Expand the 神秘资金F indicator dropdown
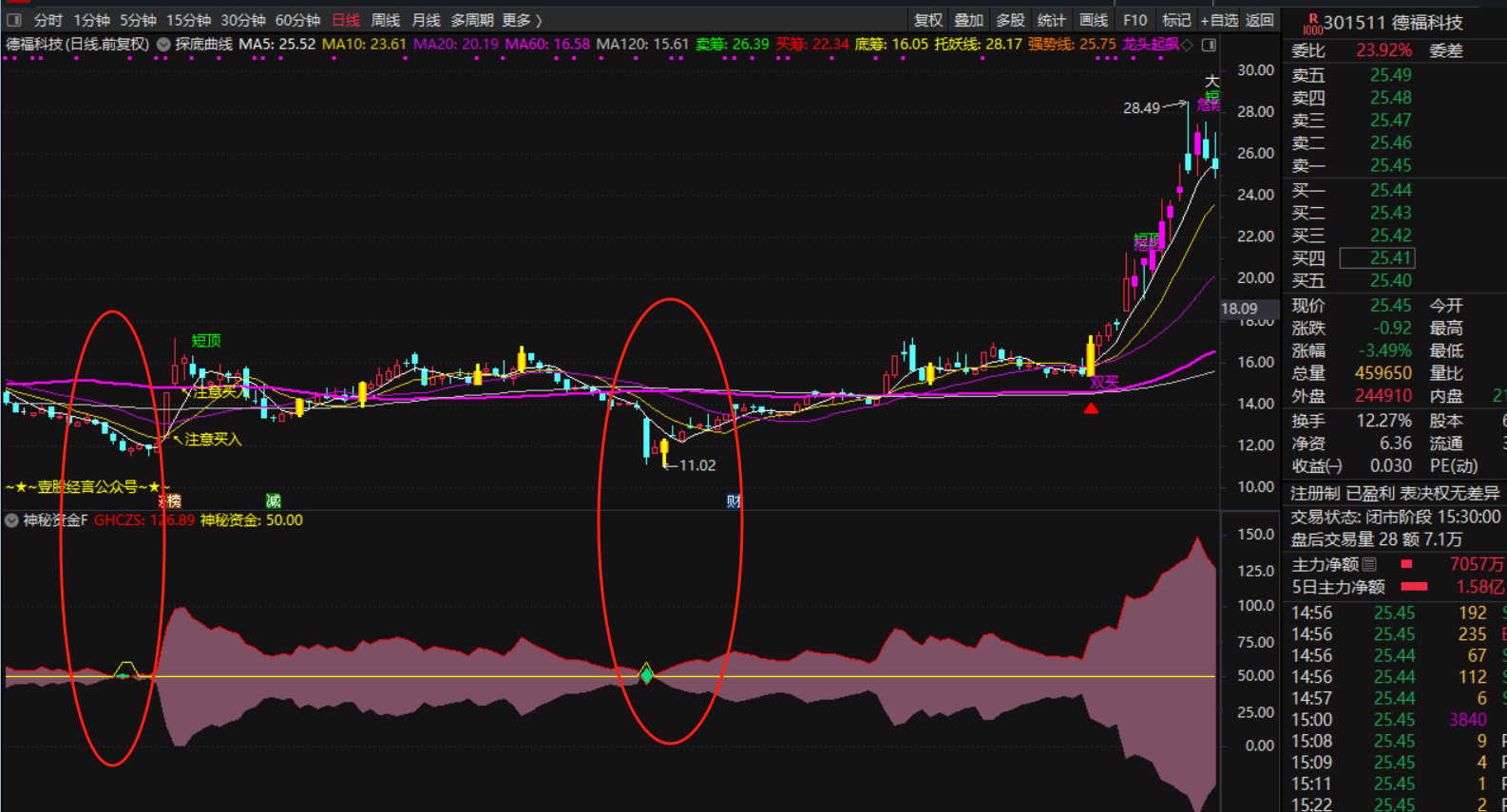1507x812 pixels. pos(11,520)
